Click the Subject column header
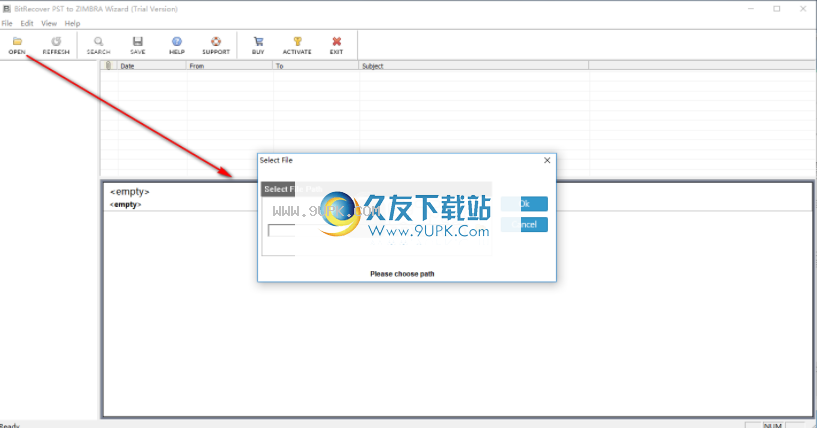 pos(474,66)
